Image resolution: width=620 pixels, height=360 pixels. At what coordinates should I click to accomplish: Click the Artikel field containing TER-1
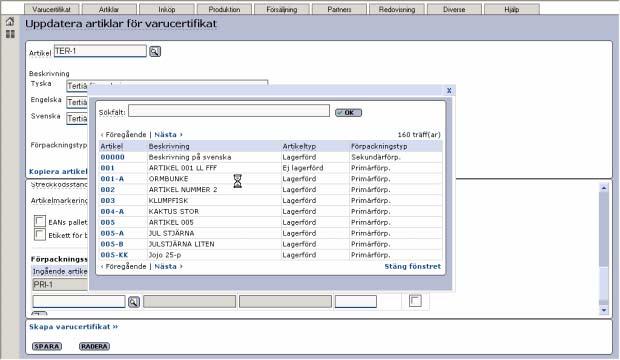pos(100,51)
